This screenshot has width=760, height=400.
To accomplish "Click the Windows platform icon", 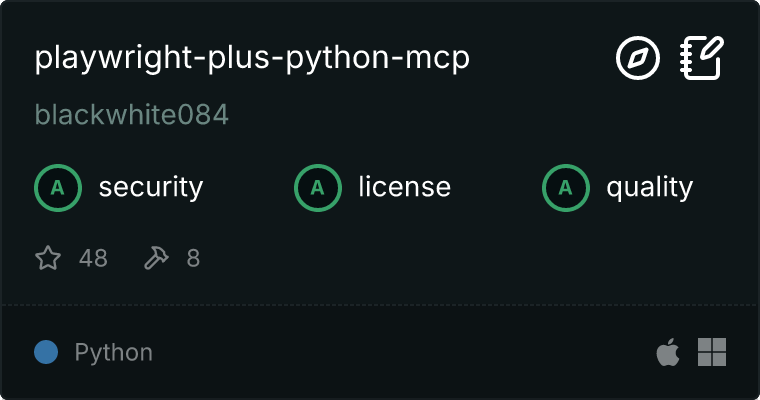I will (712, 352).
